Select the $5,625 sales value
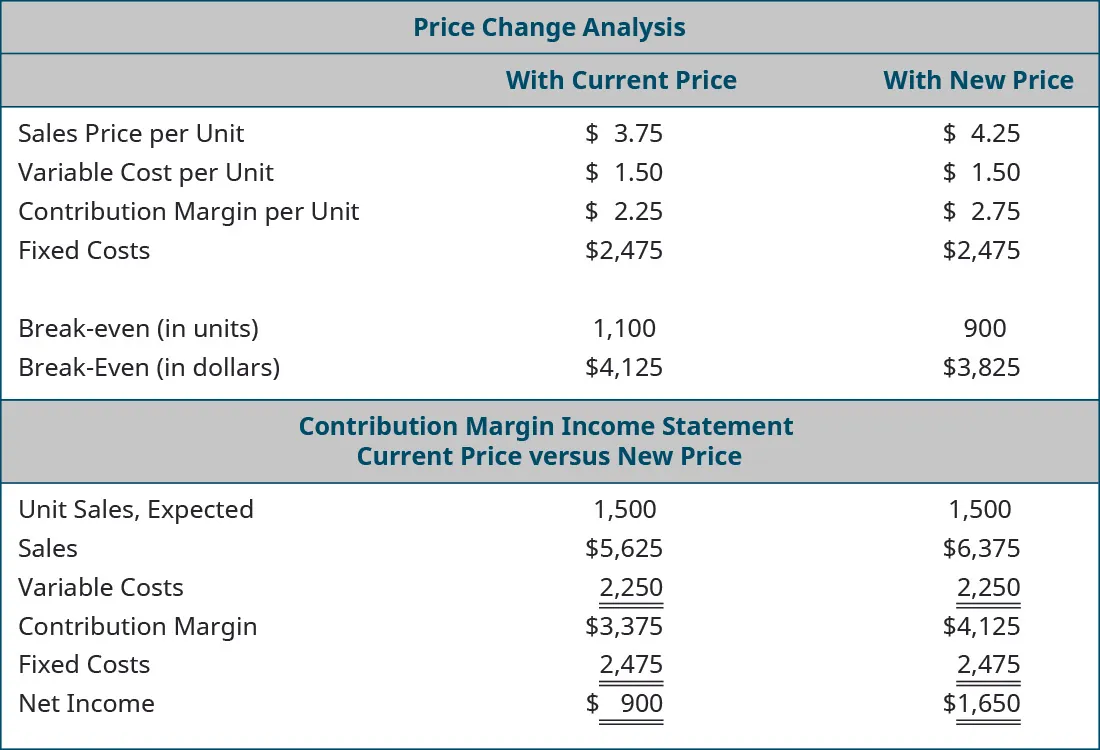Screen dimensions: 1100x750 coord(624,549)
